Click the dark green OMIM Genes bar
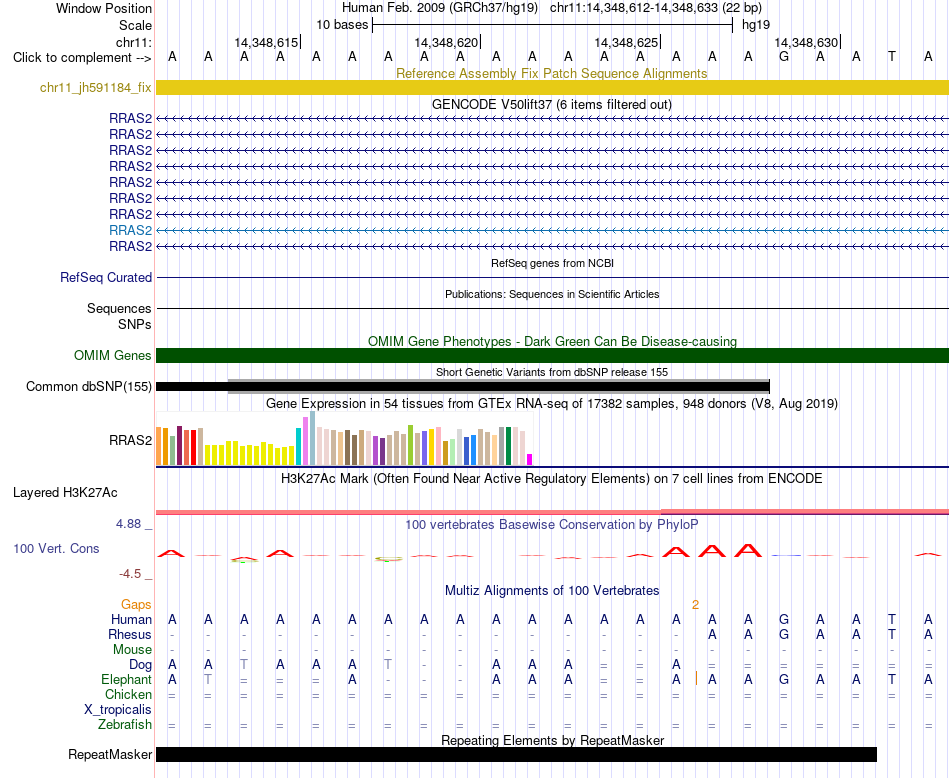Screen dimensions: 950x778 click(552, 355)
